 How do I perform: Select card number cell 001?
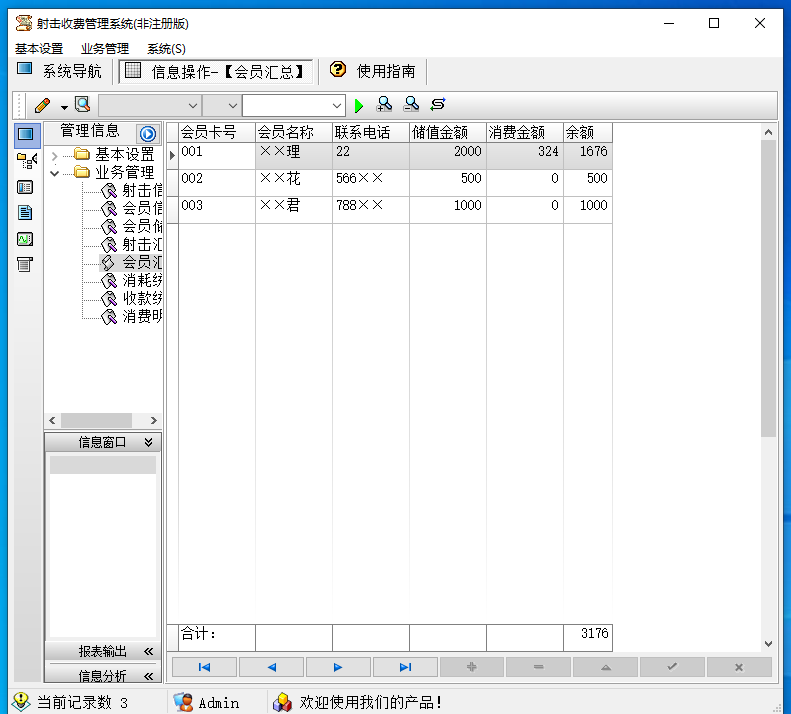(217, 155)
